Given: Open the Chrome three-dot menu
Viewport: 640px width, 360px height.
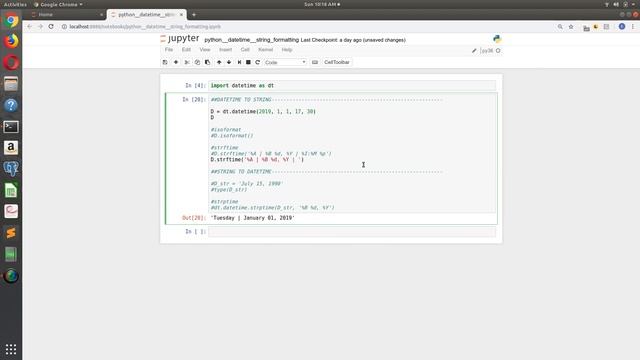Looking at the screenshot, I should pos(633,27).
